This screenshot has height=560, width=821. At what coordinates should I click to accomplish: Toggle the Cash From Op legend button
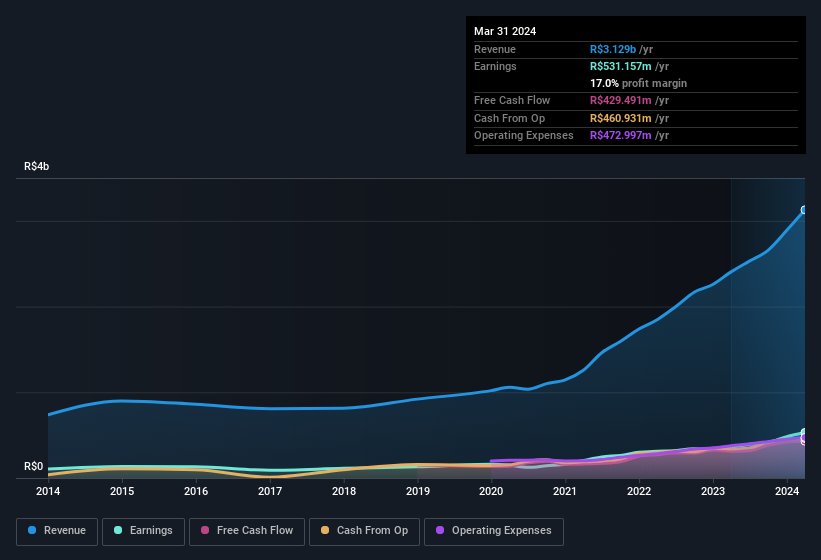click(x=364, y=531)
